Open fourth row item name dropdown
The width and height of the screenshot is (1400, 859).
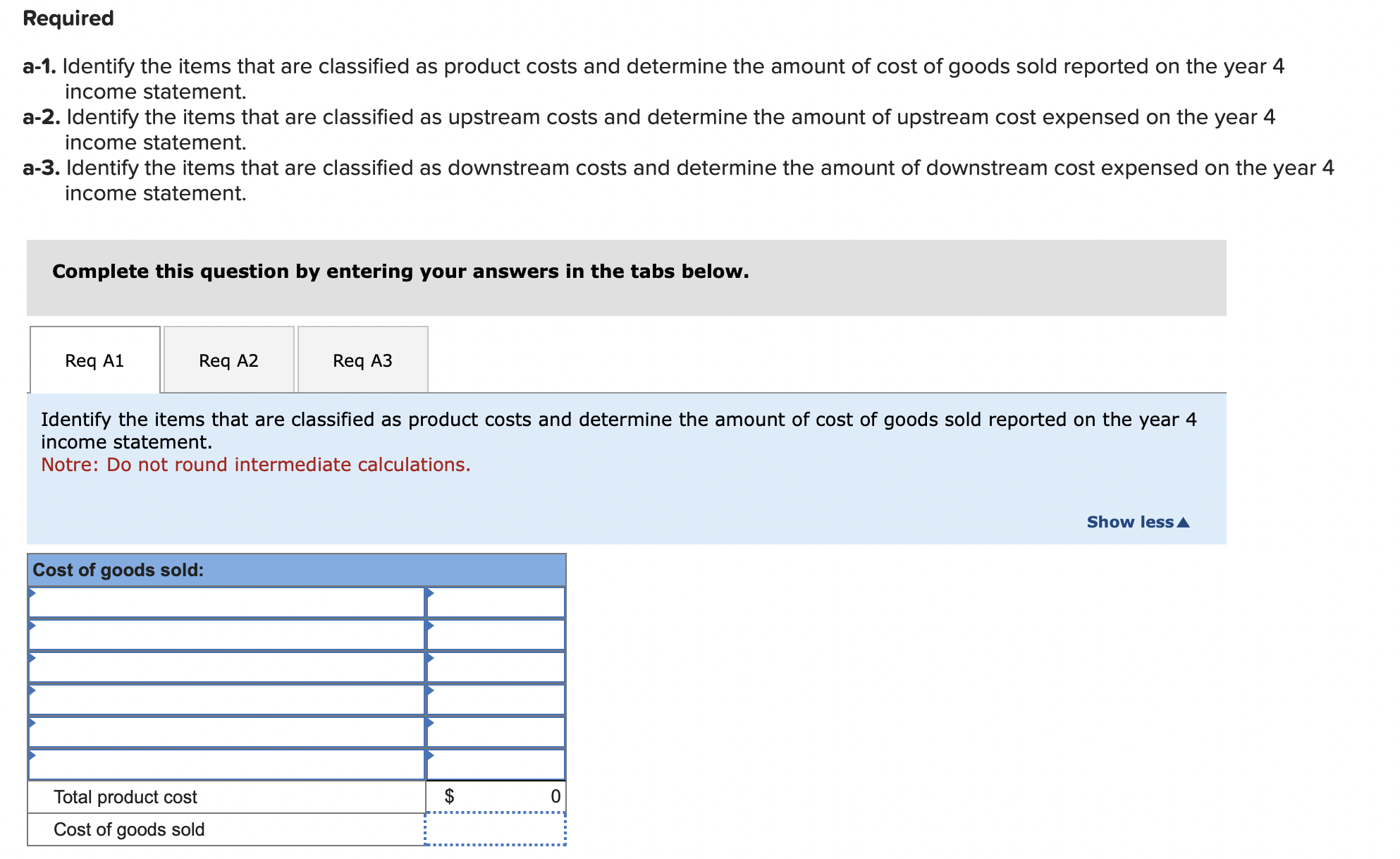click(226, 700)
